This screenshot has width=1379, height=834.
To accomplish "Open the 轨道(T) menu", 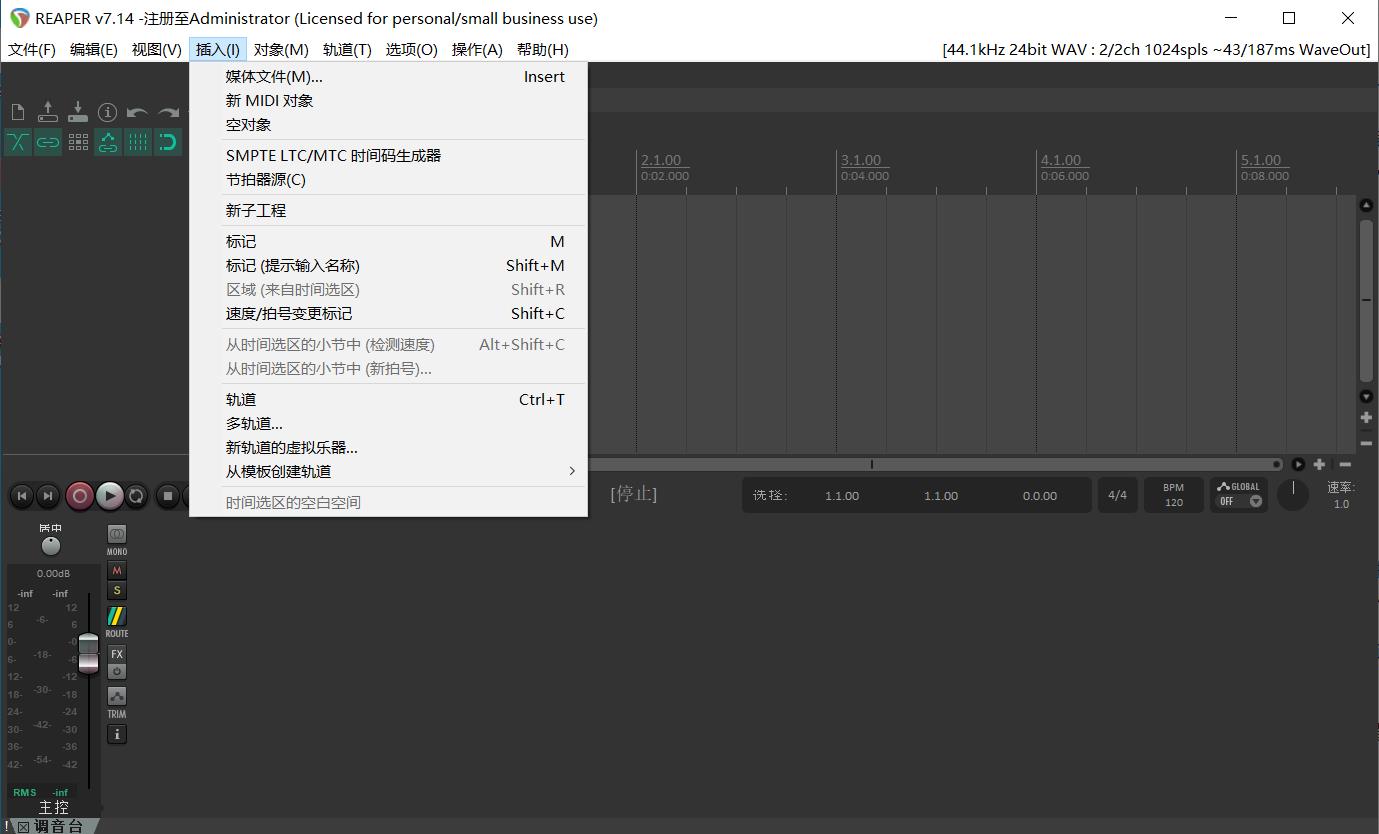I will click(347, 49).
